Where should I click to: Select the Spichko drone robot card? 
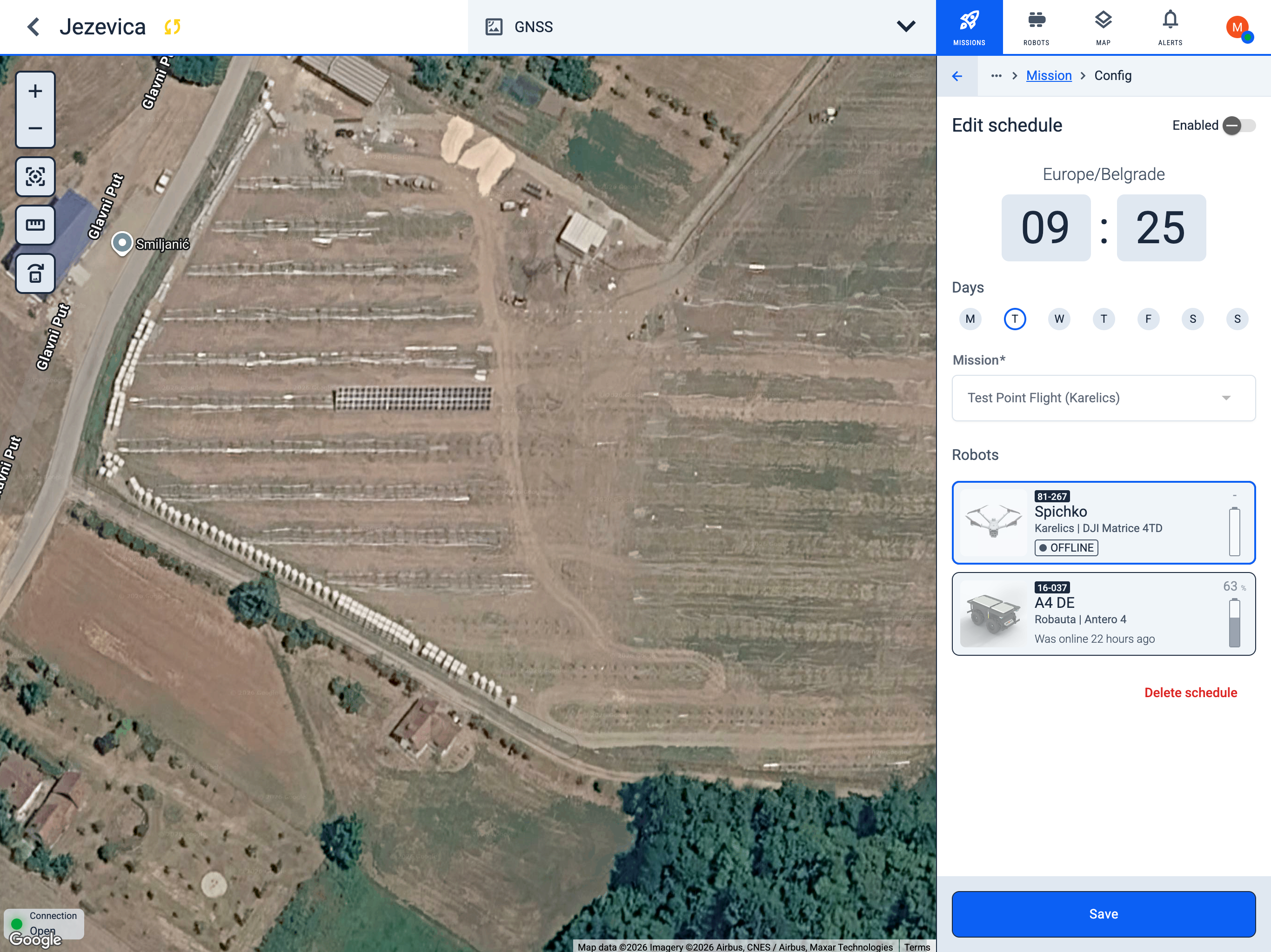[x=1103, y=523]
